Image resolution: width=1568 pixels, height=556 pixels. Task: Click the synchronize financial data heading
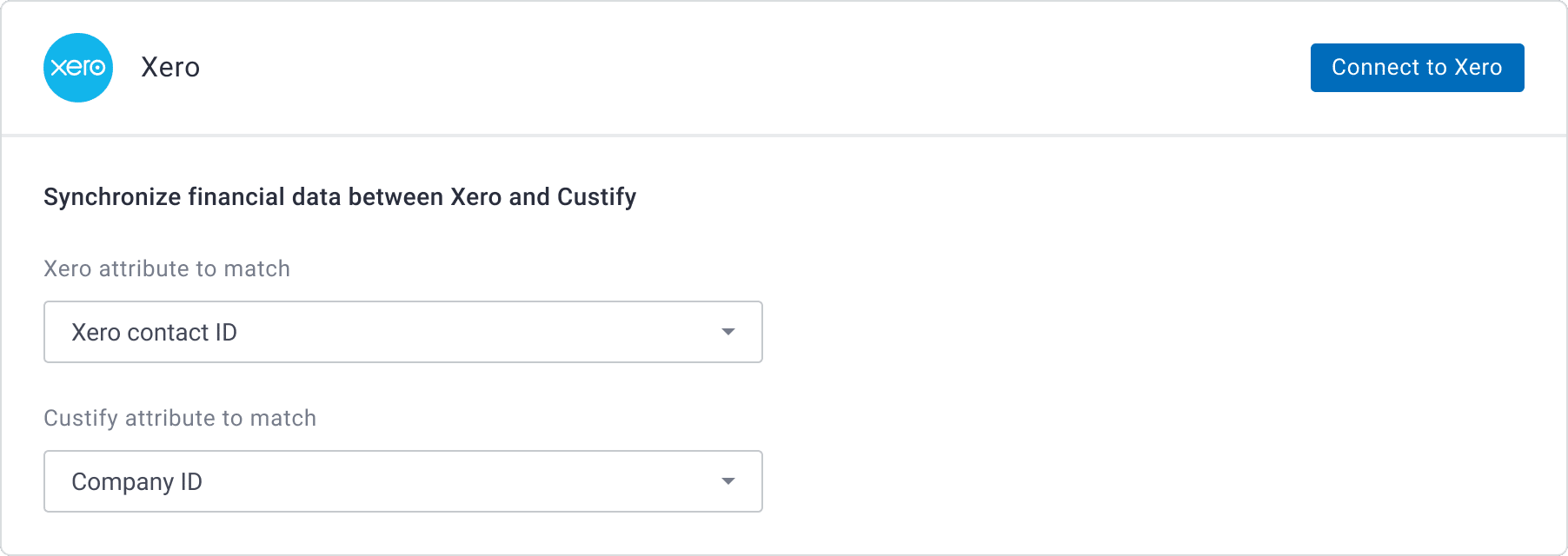pyautogui.click(x=339, y=196)
